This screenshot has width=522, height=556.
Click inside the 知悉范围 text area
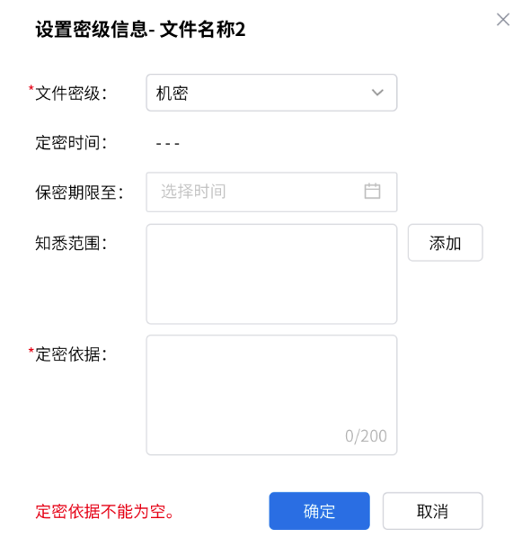click(271, 274)
